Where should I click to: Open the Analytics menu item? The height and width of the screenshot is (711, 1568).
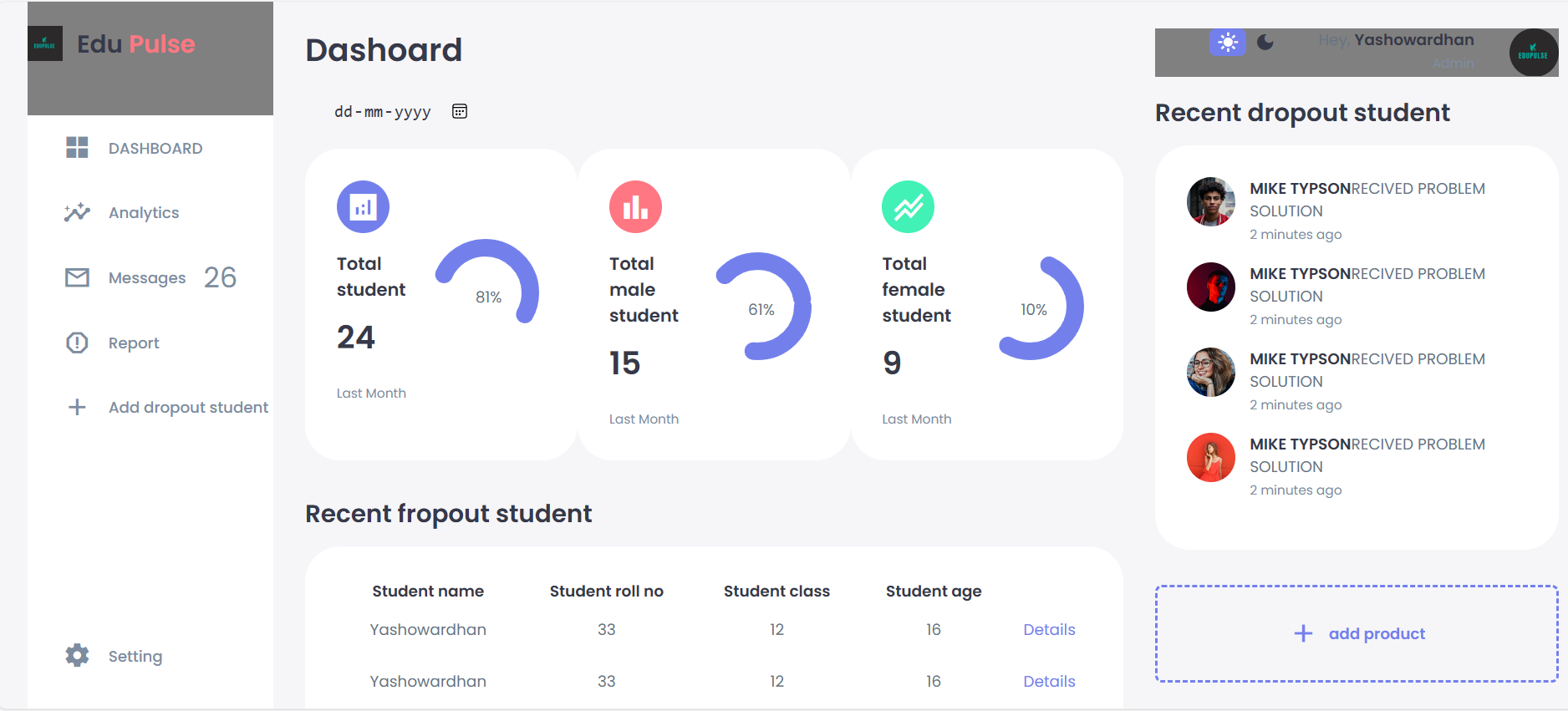pyautogui.click(x=144, y=213)
